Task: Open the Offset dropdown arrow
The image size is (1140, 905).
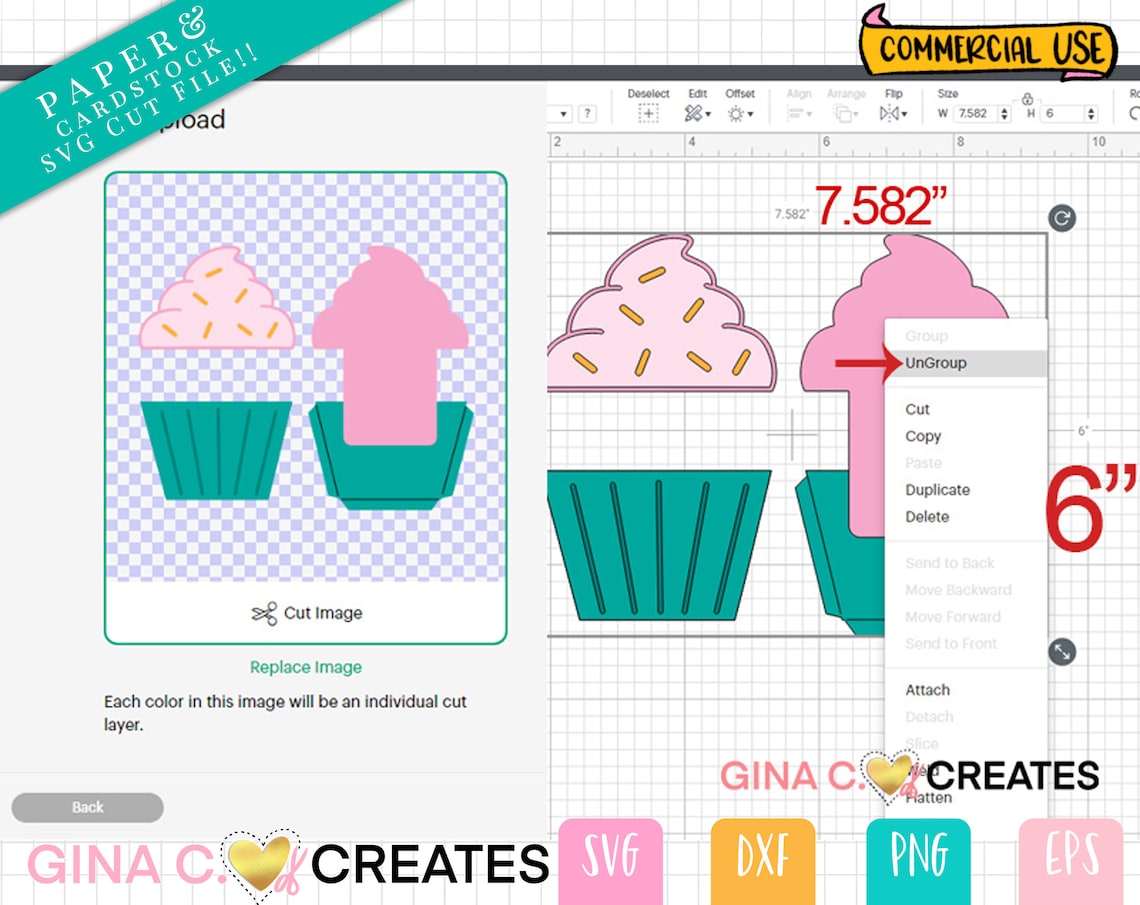Action: pos(751,113)
